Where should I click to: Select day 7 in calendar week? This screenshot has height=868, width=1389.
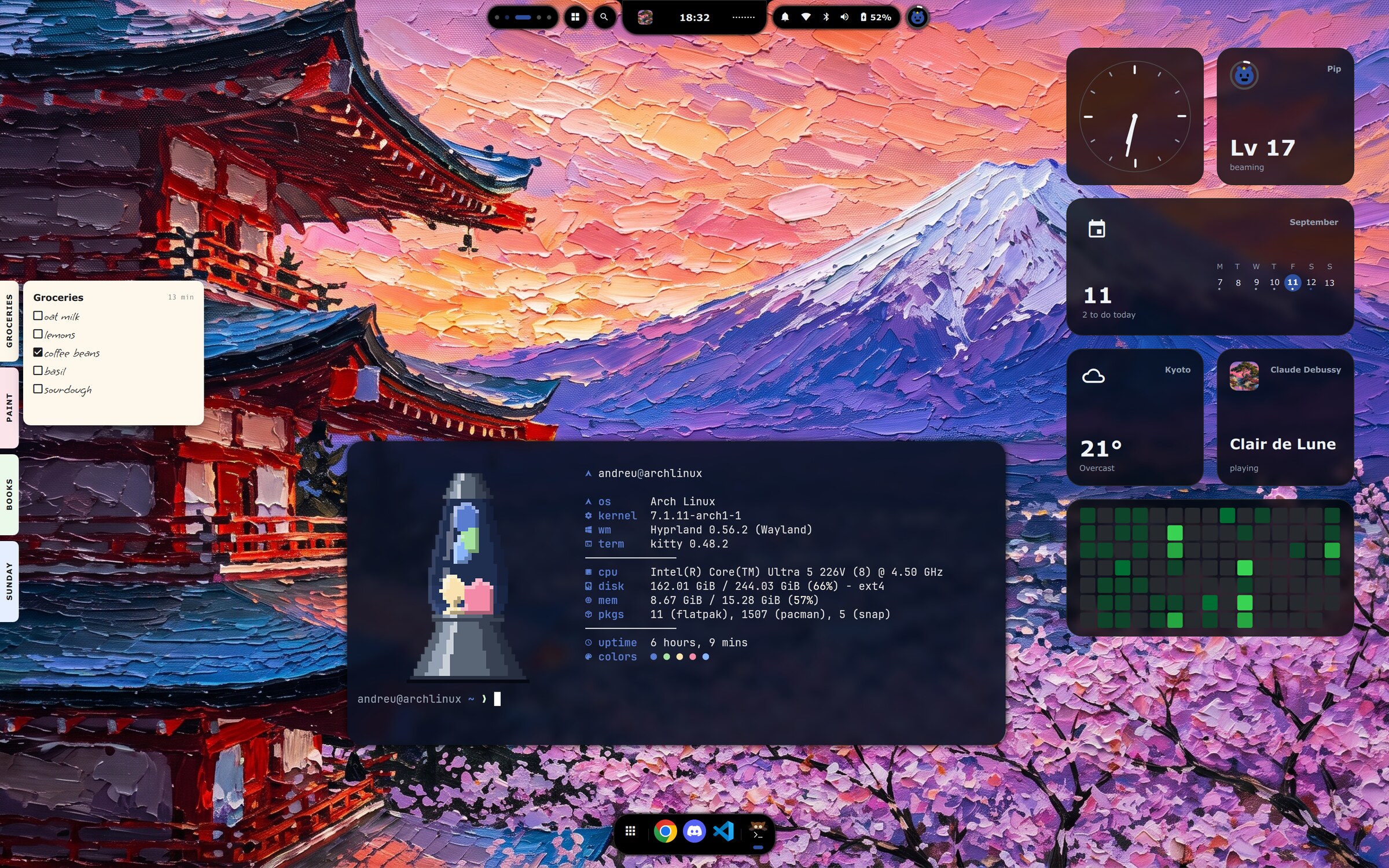1219,282
